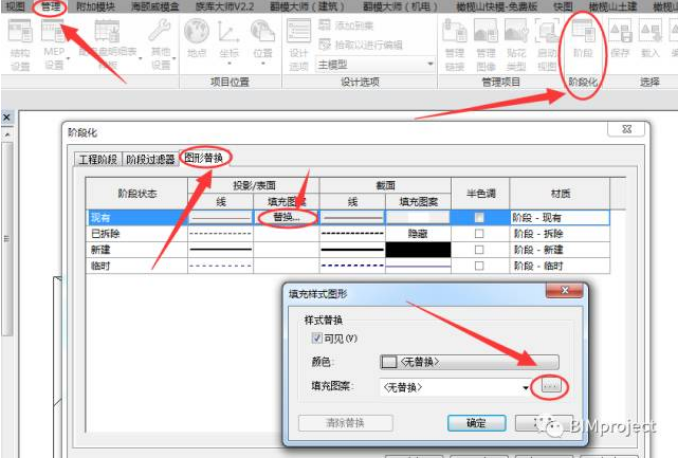Open the MEP 设置 tool icon
Viewport: 680px width, 460px height.
(x=53, y=31)
